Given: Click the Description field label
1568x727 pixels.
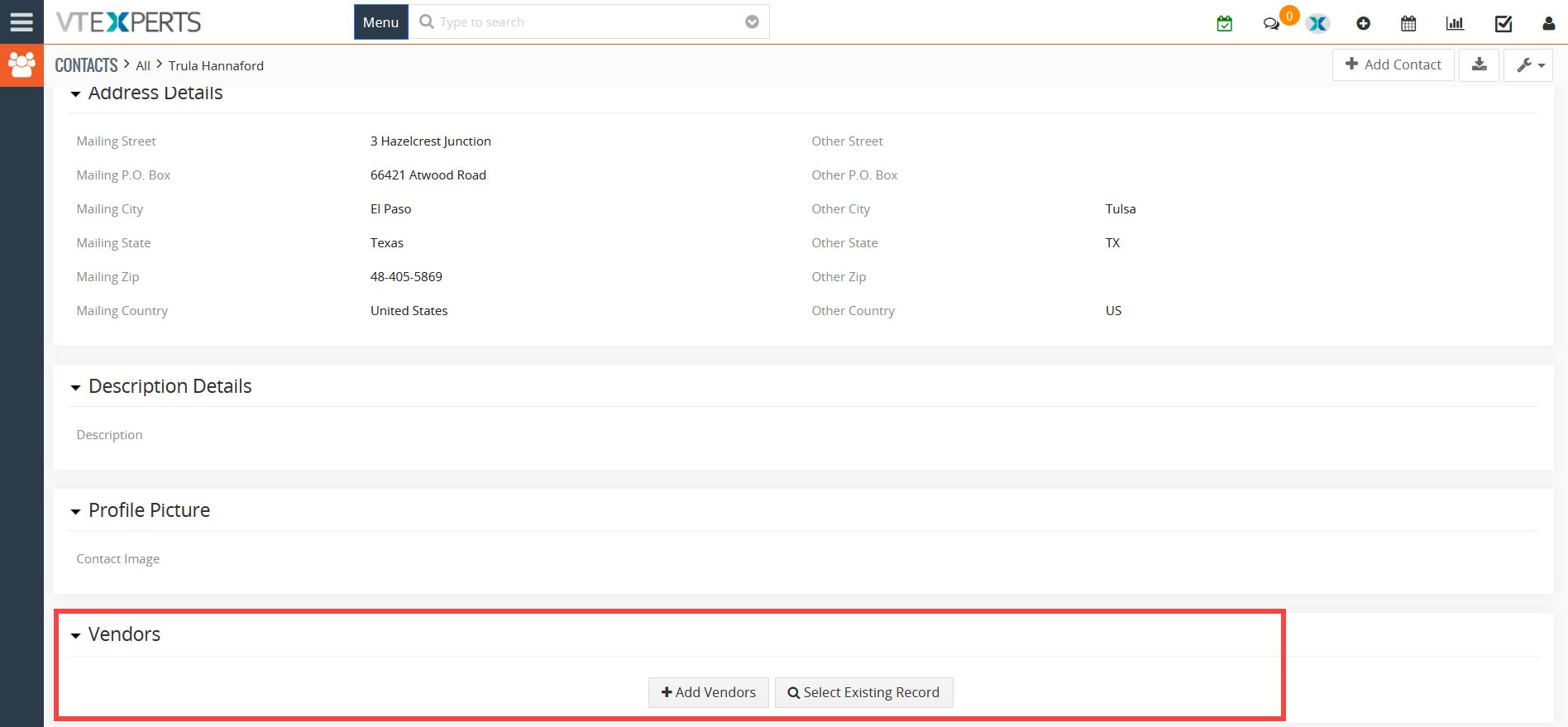Looking at the screenshot, I should coord(109,435).
